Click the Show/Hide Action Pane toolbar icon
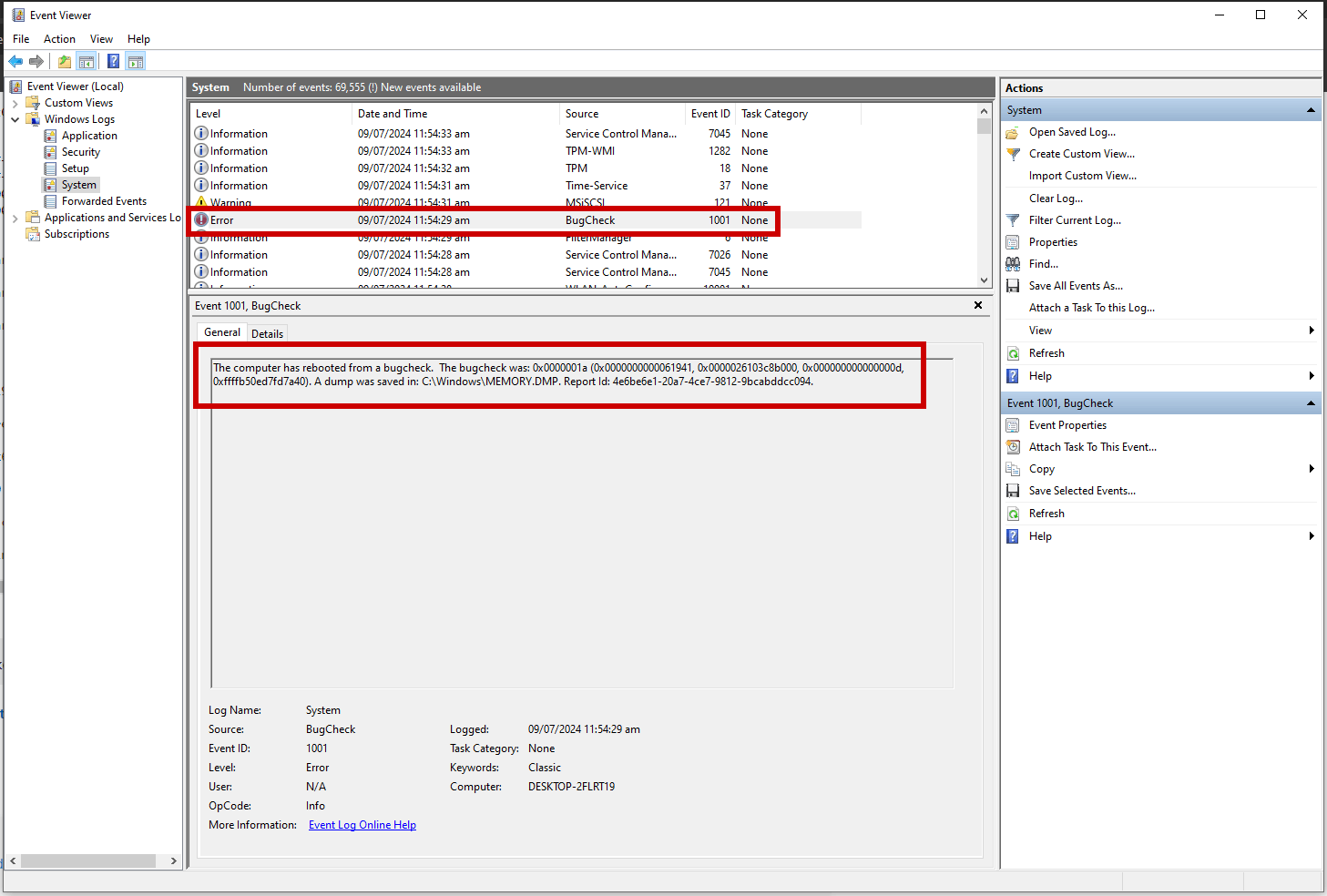Screen dimensions: 1327x896 pyautogui.click(x=136, y=61)
